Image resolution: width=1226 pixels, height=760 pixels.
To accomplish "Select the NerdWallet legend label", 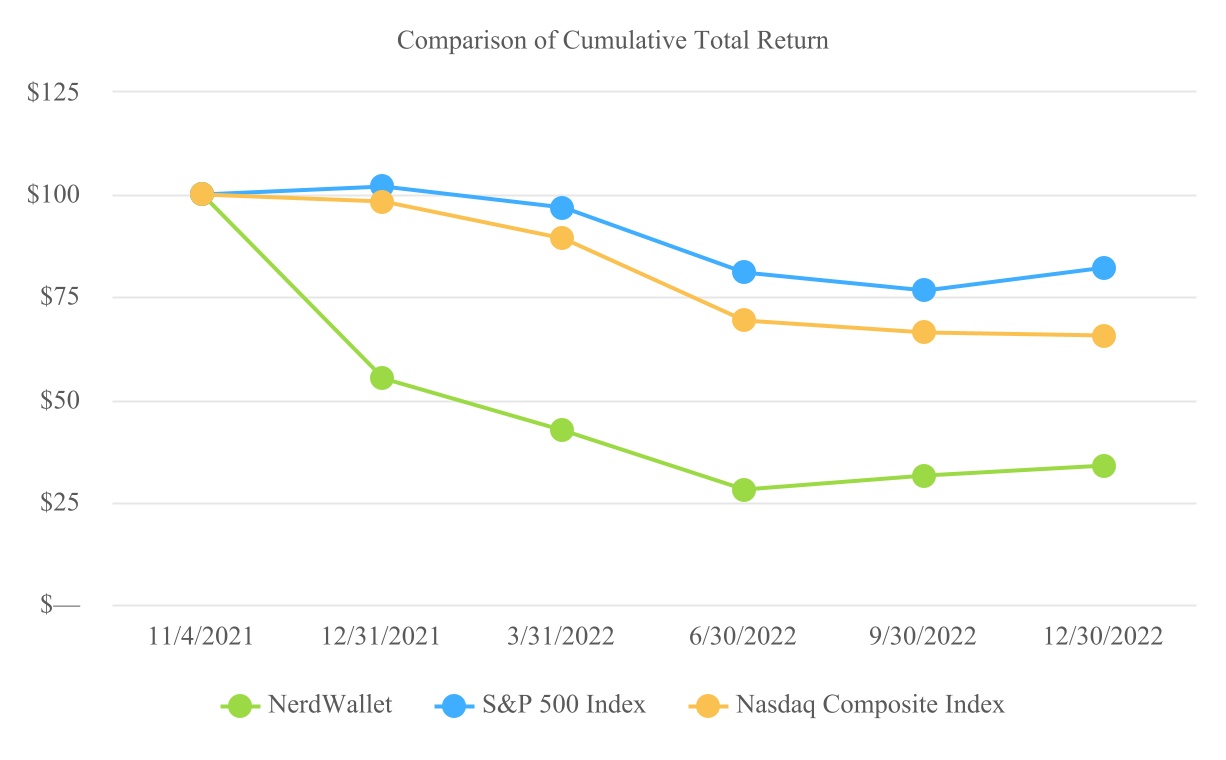I will [x=330, y=705].
